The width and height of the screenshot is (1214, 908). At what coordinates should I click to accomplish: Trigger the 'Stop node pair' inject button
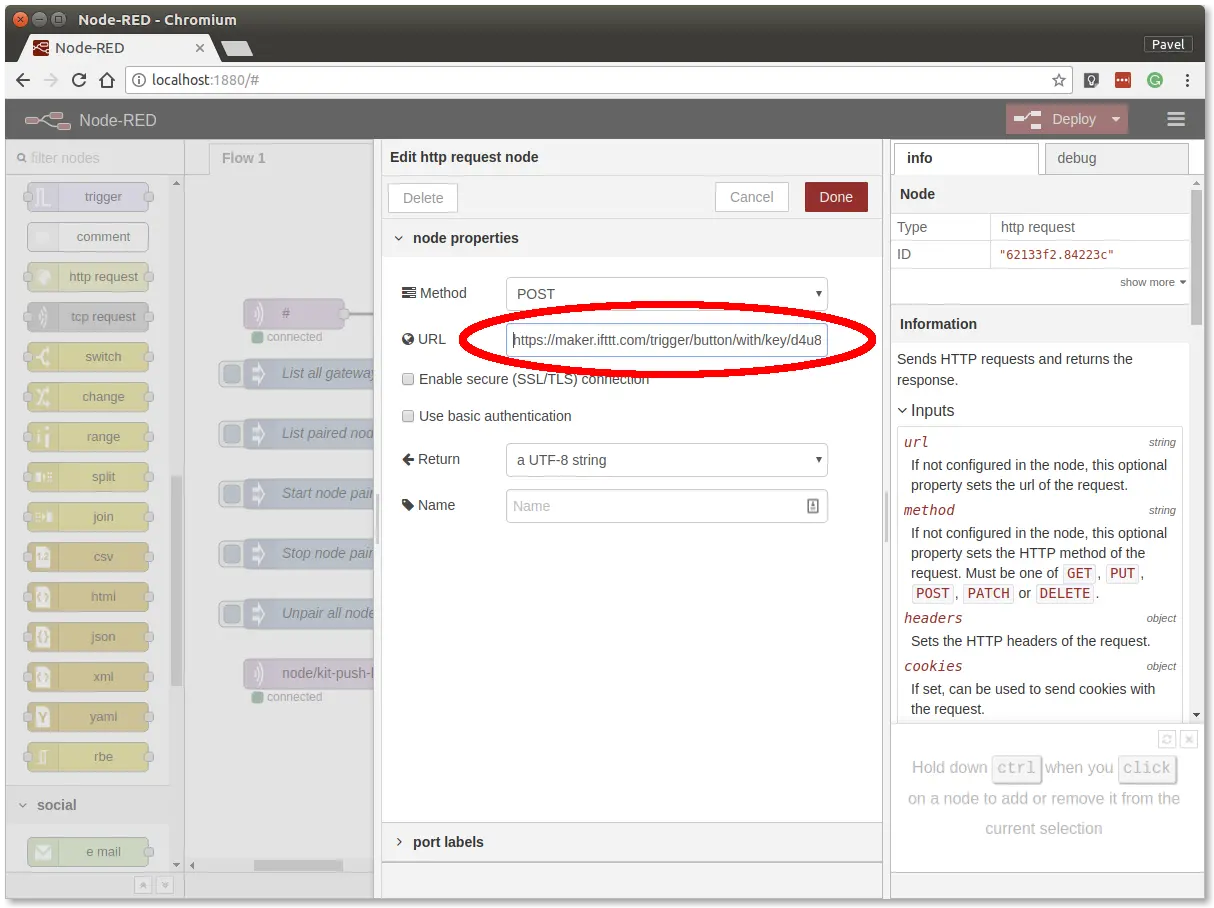[232, 554]
